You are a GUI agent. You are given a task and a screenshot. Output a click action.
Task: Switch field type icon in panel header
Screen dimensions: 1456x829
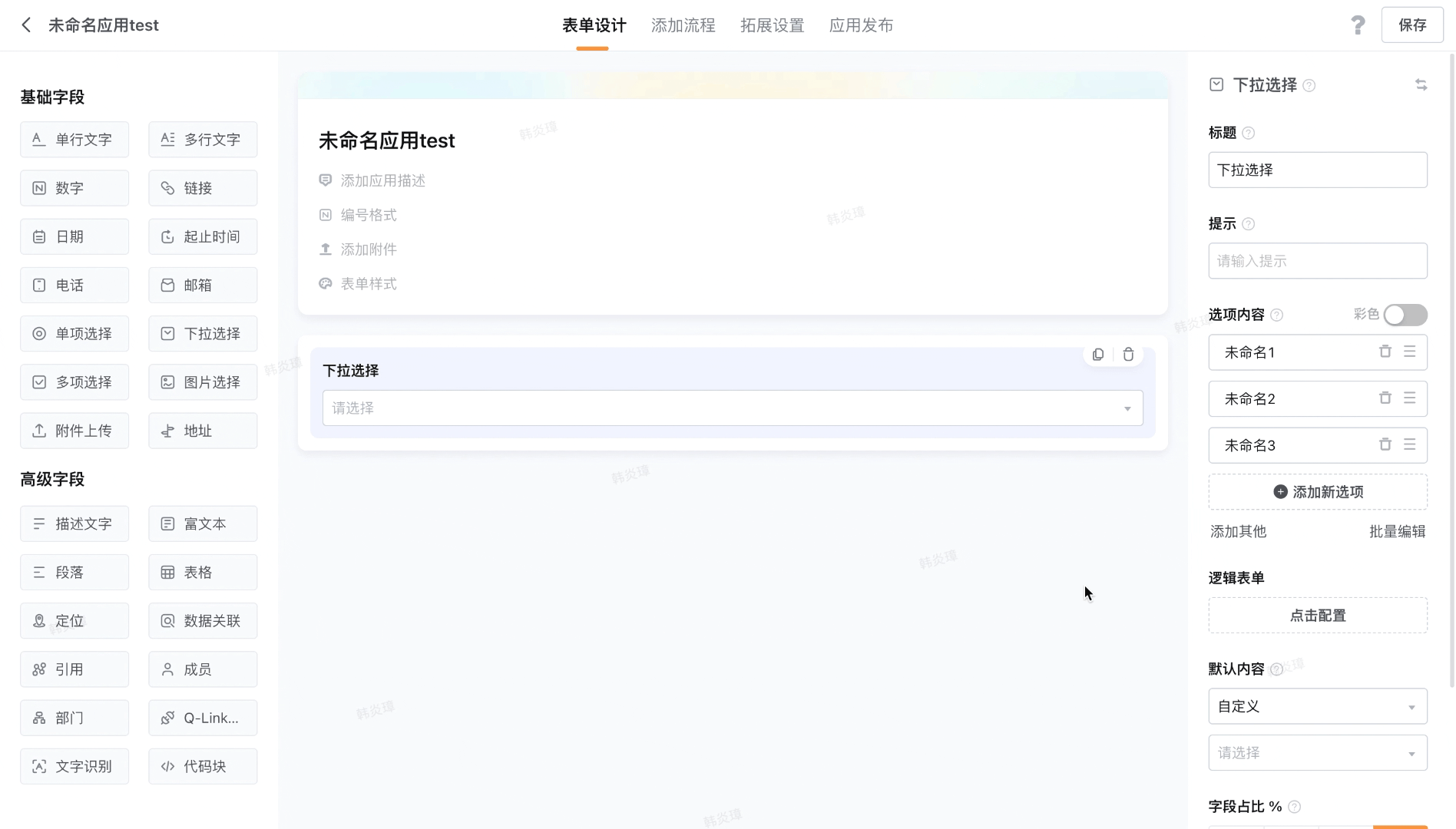click(1421, 85)
